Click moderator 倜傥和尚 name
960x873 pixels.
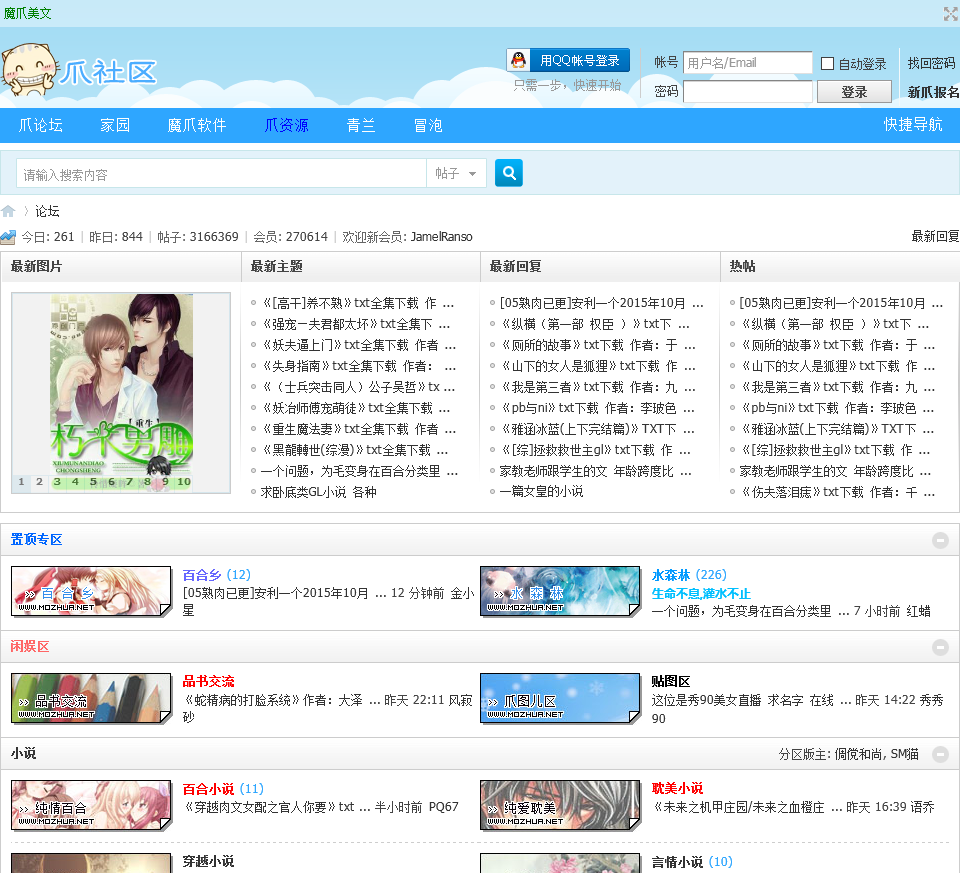[858, 754]
